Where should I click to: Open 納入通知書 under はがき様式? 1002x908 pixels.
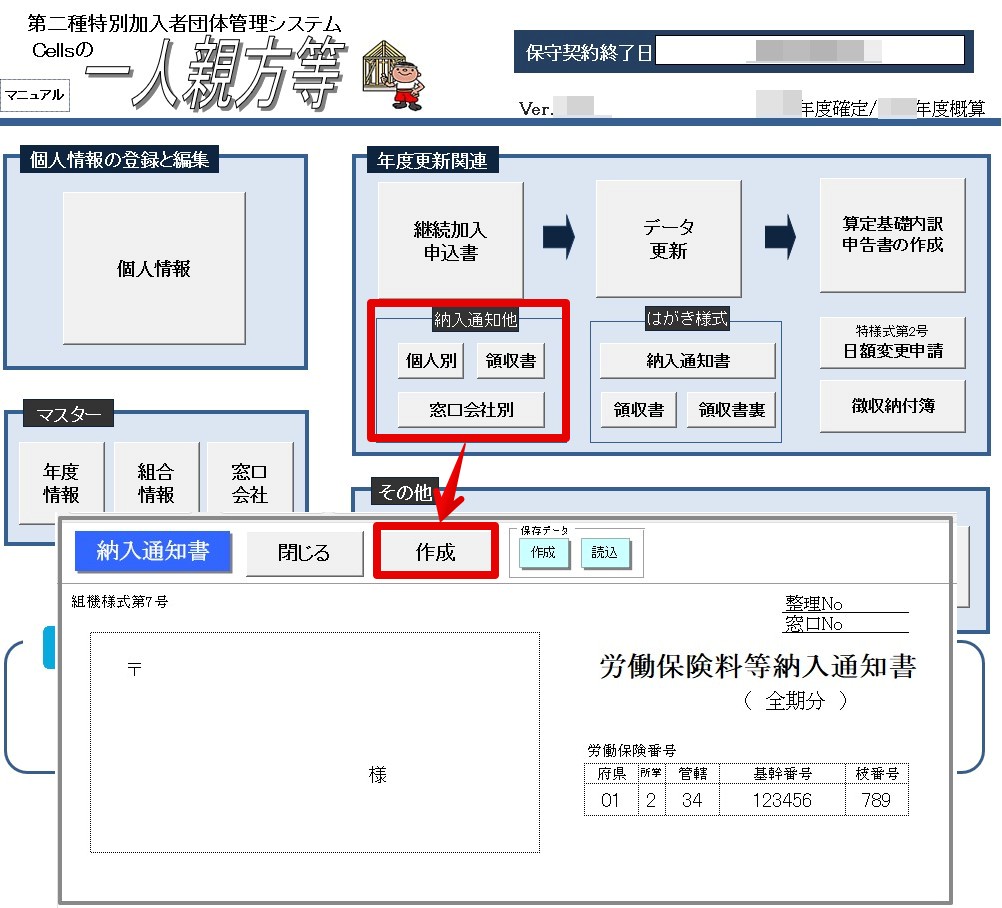(x=687, y=361)
